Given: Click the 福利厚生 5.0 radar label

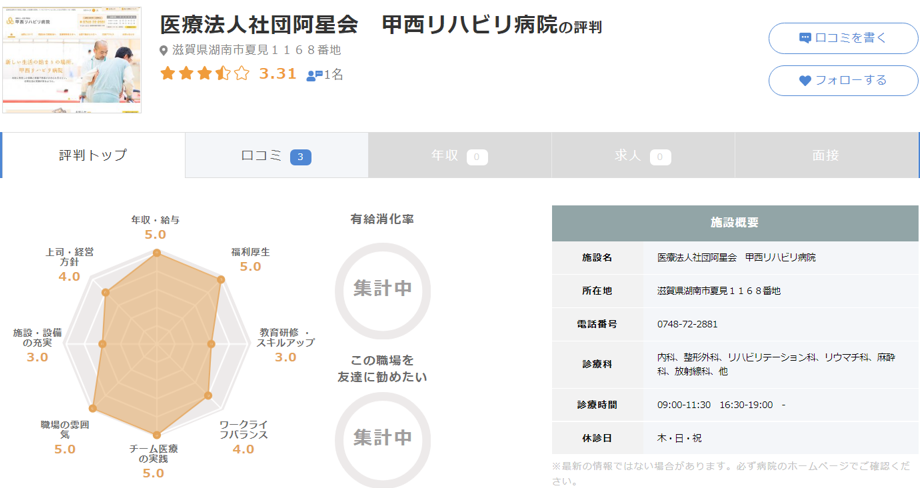Looking at the screenshot, I should (251, 259).
